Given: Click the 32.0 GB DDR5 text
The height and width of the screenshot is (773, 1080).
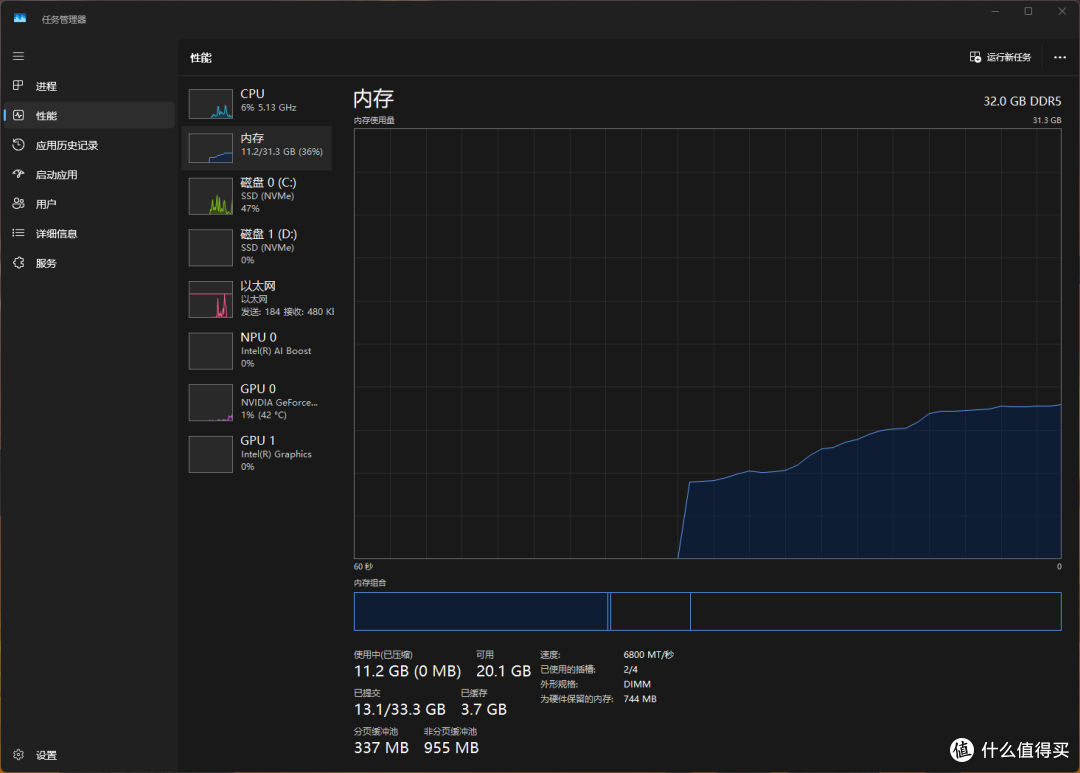Looking at the screenshot, I should click(1022, 101).
